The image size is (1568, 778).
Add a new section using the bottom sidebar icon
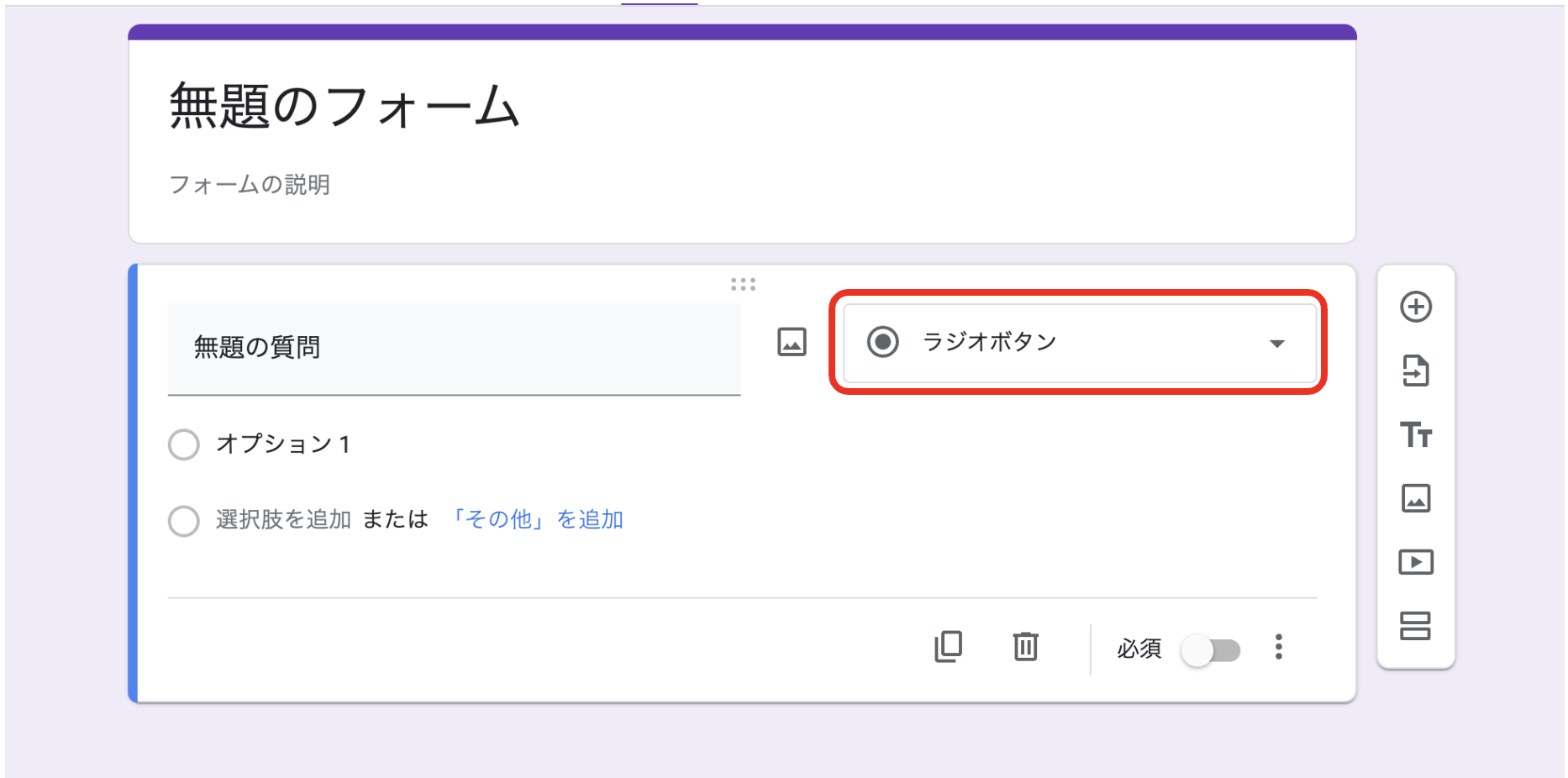click(x=1418, y=625)
